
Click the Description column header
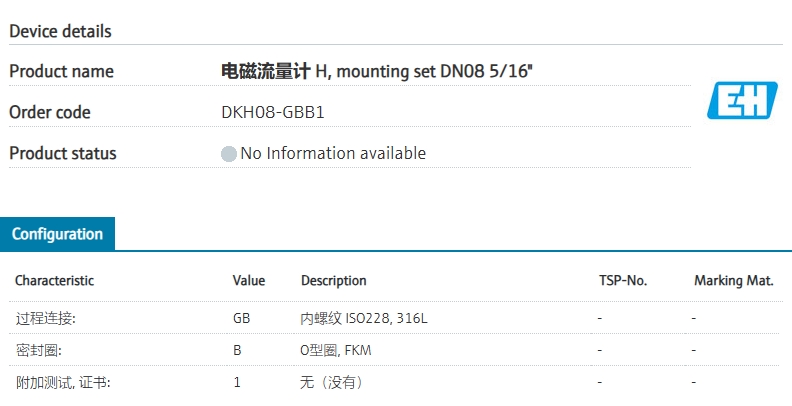tap(333, 281)
